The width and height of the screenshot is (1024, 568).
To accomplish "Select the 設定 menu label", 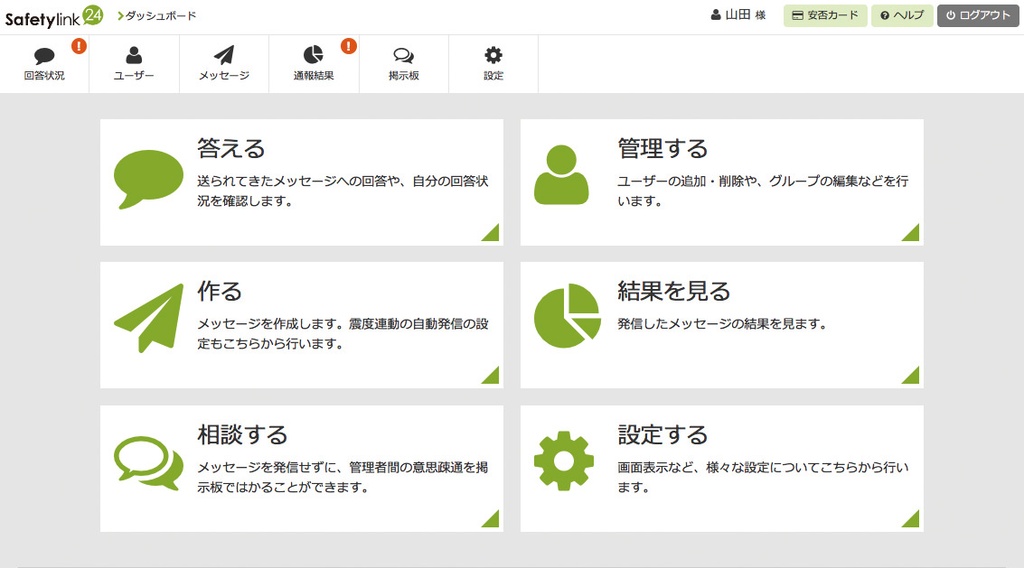I will (x=494, y=76).
